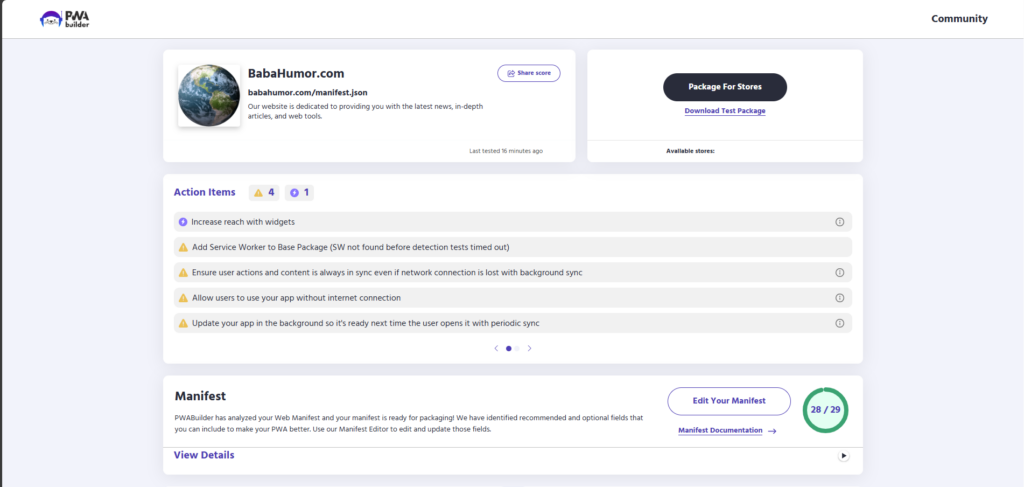Click the BabaHumor globe app icon

click(209, 95)
